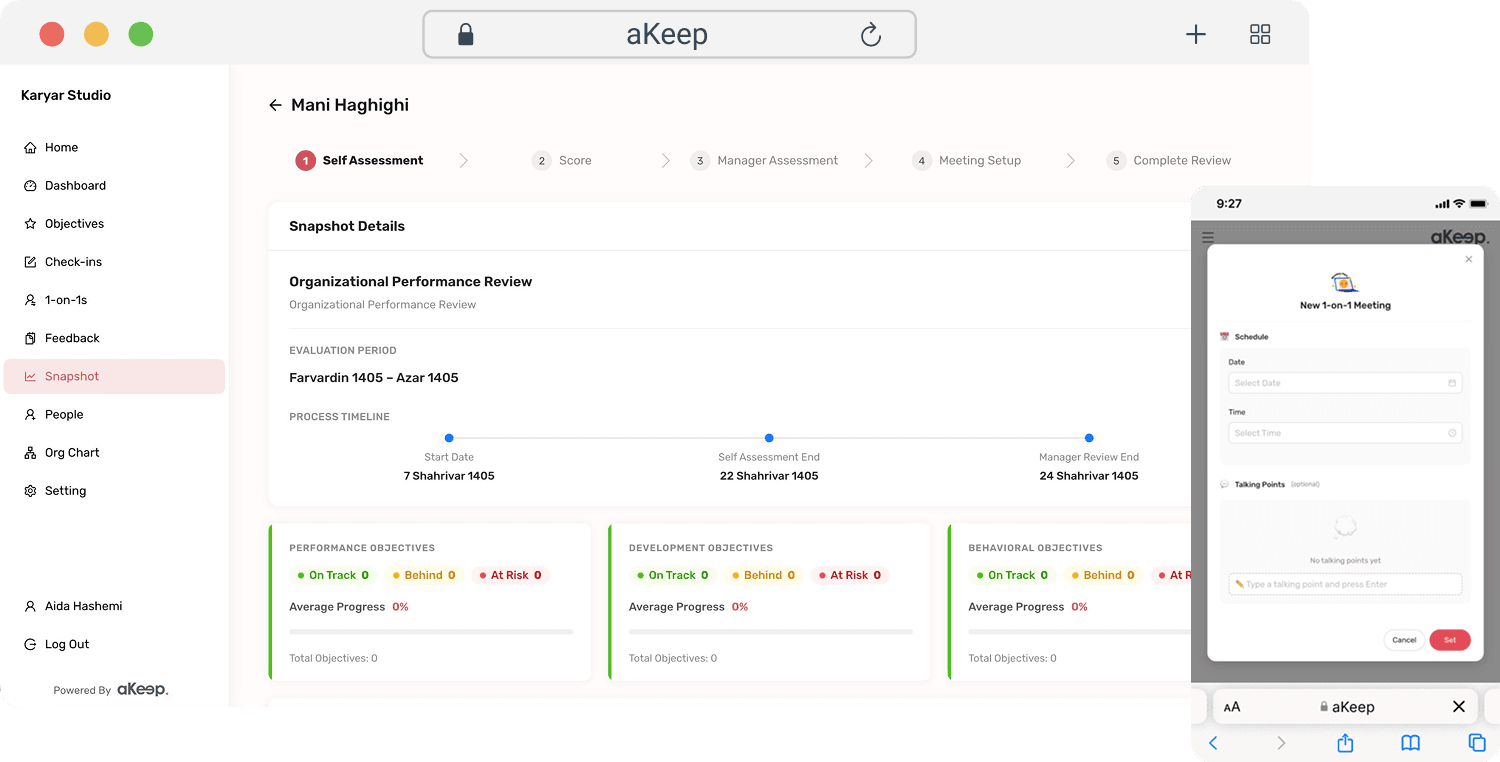The image size is (1500, 762).
Task: Go to the Self Assessment step
Action: pos(359,161)
